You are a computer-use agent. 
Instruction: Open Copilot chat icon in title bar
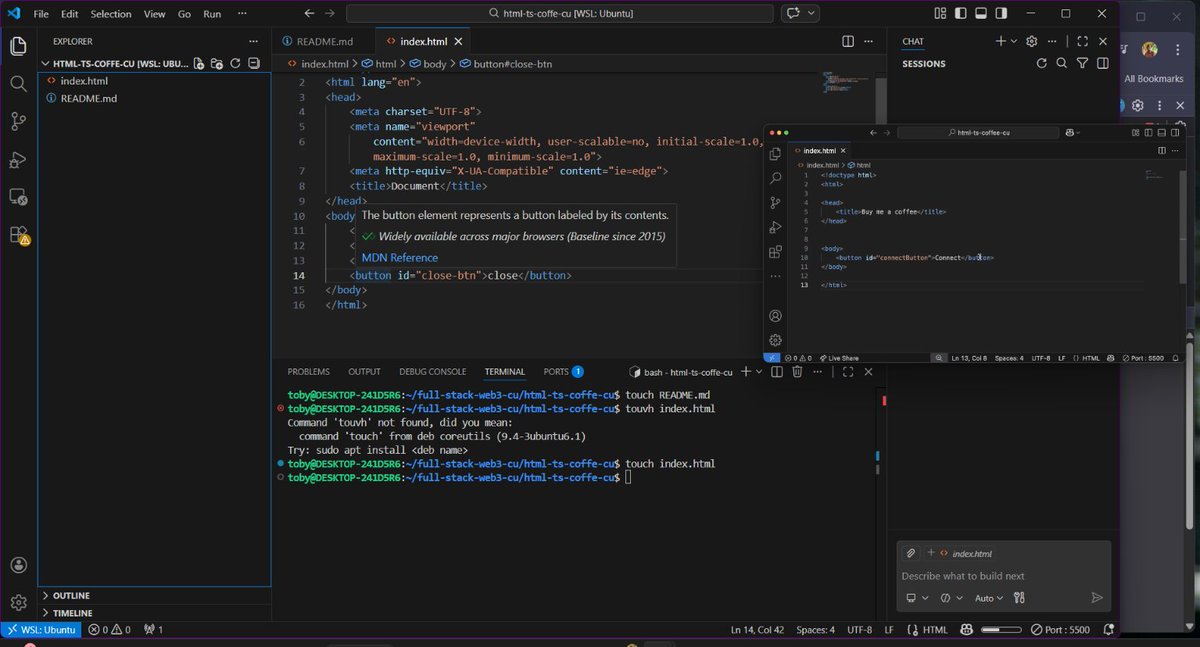click(795, 14)
